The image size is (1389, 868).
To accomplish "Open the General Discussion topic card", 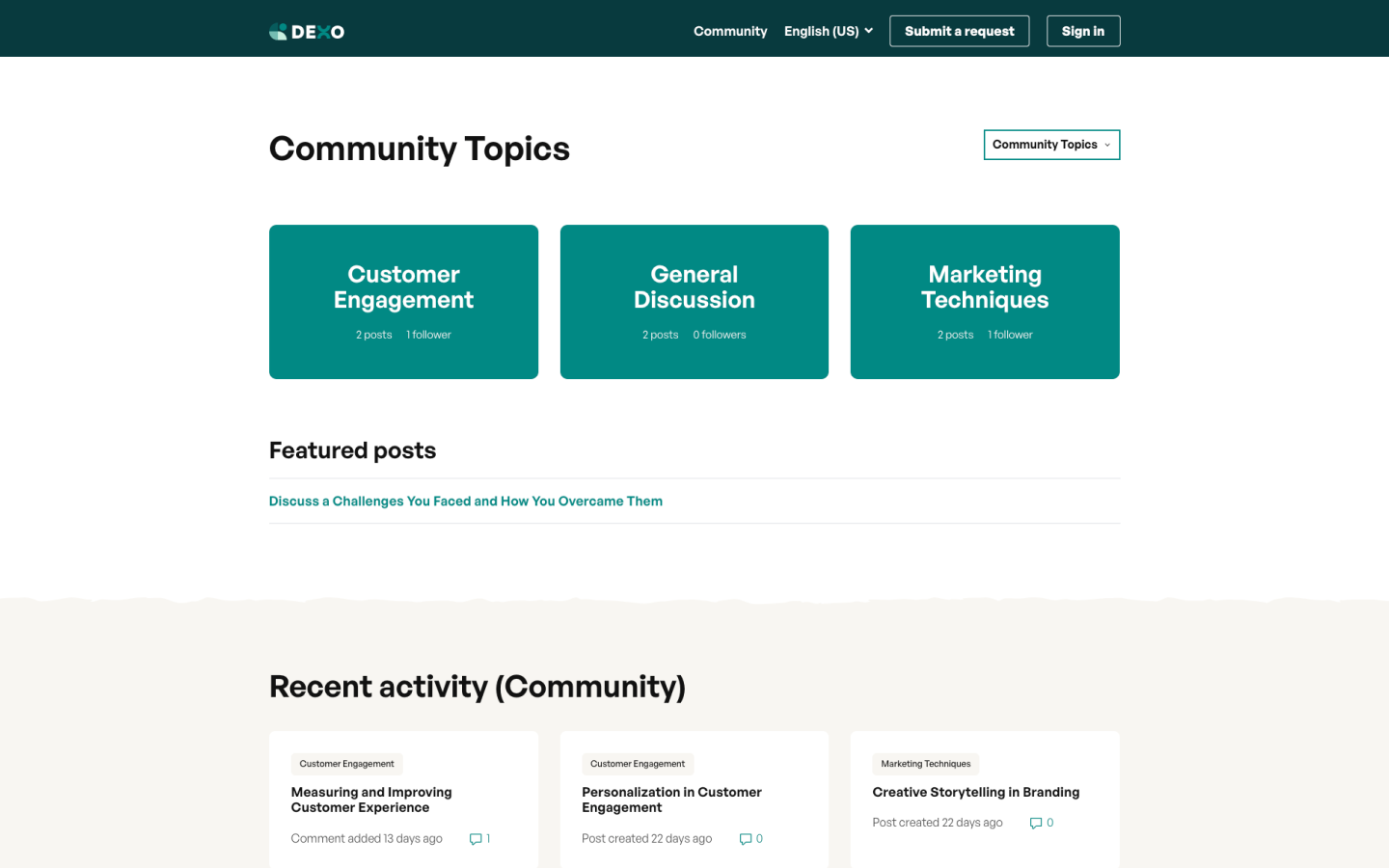I will [x=694, y=301].
